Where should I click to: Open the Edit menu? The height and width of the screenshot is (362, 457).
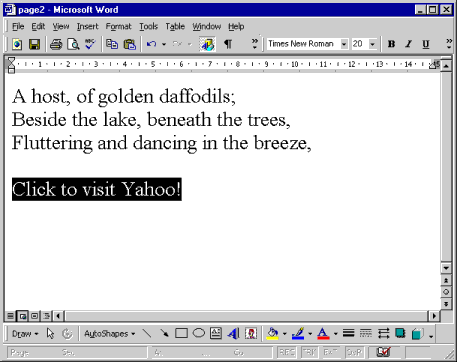[x=38, y=26]
